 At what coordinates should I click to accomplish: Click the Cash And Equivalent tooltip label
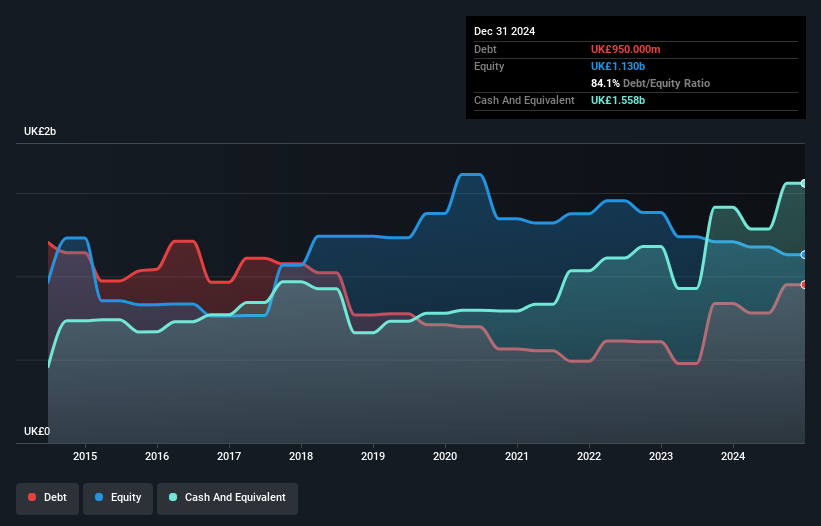click(x=524, y=100)
